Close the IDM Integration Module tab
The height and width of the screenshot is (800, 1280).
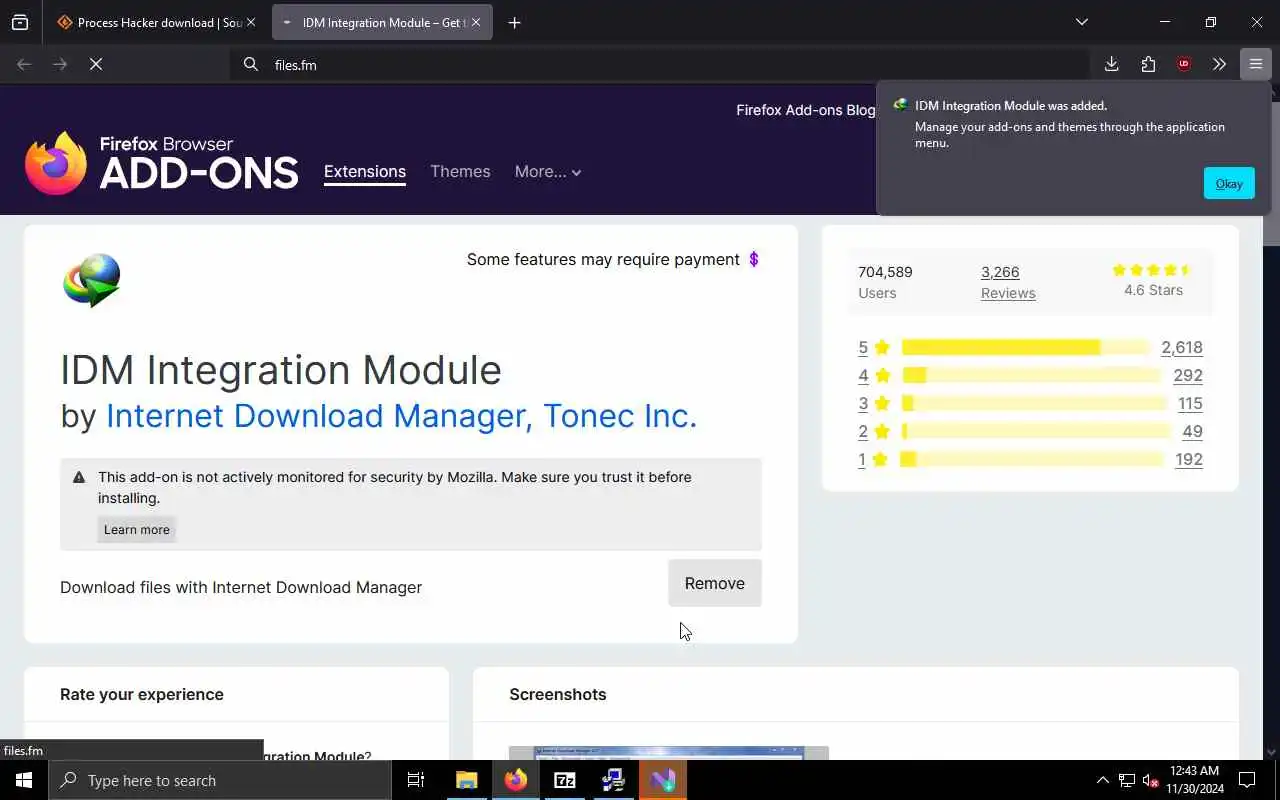(x=475, y=22)
